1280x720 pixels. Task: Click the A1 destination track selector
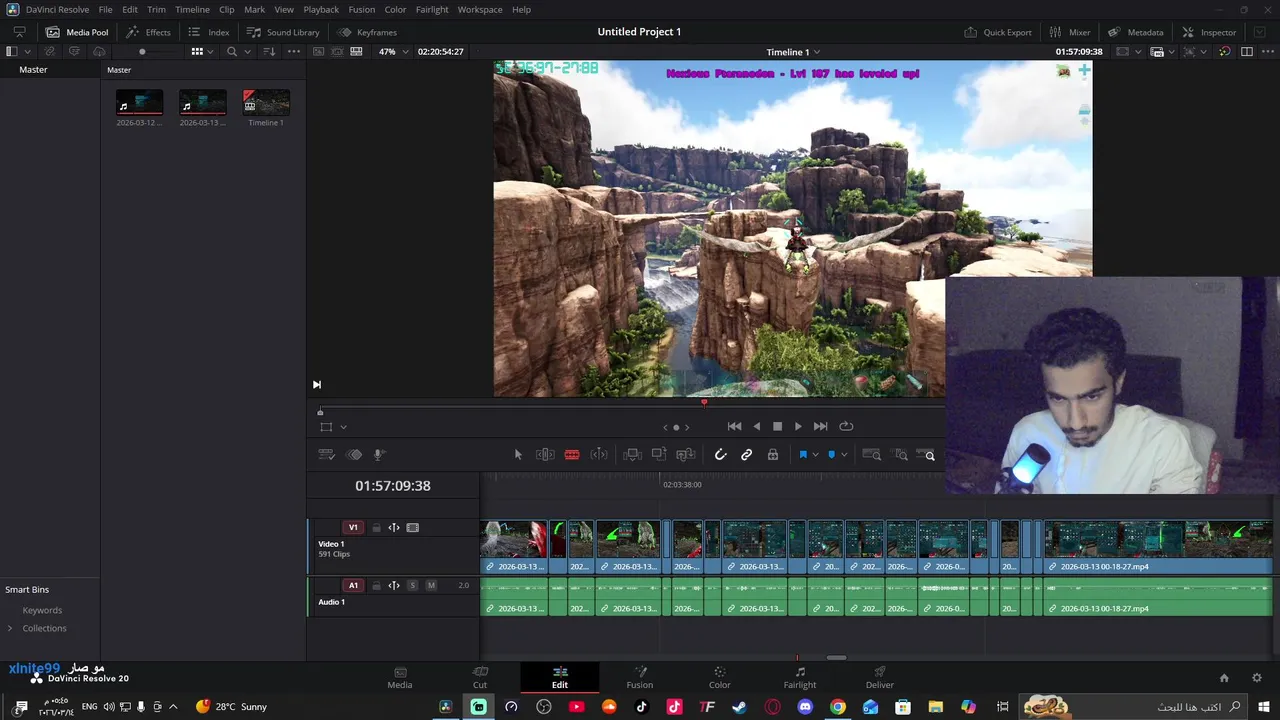coord(353,585)
